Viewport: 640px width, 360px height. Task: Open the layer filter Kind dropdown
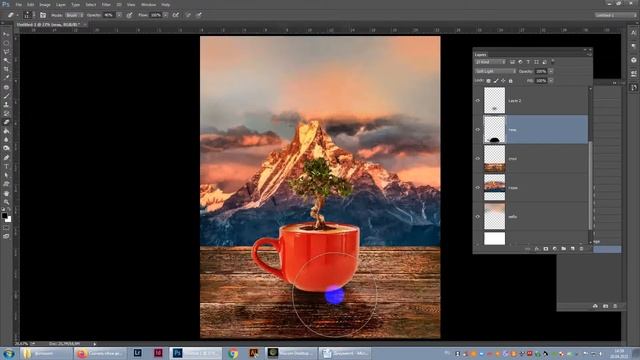(x=490, y=62)
